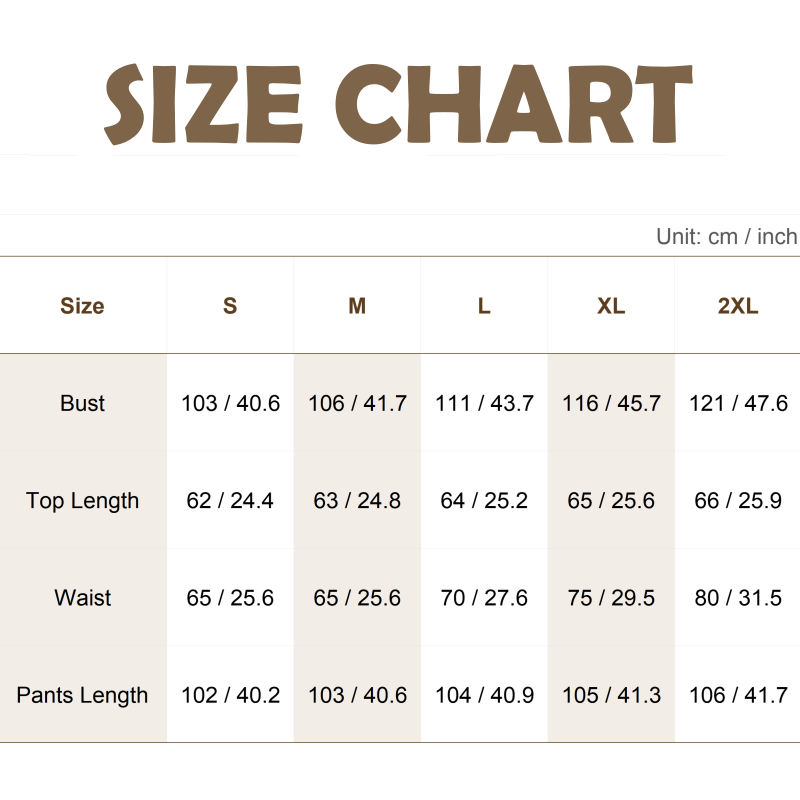Click the 66 / 25.9 top length cell
800x800 pixels.
pyautogui.click(x=738, y=500)
